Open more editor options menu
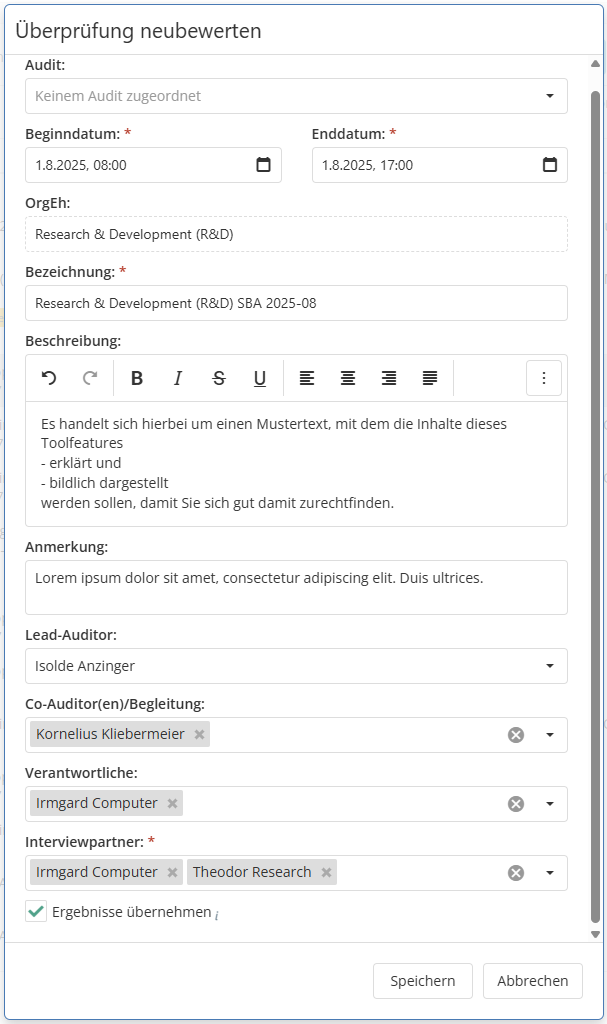Viewport: 607px width, 1024px height. (x=544, y=378)
